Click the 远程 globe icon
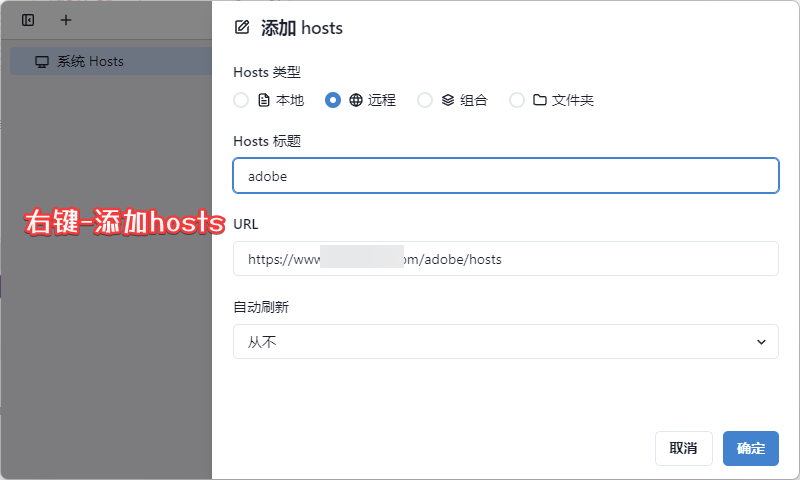The width and height of the screenshot is (800, 480). tap(356, 100)
